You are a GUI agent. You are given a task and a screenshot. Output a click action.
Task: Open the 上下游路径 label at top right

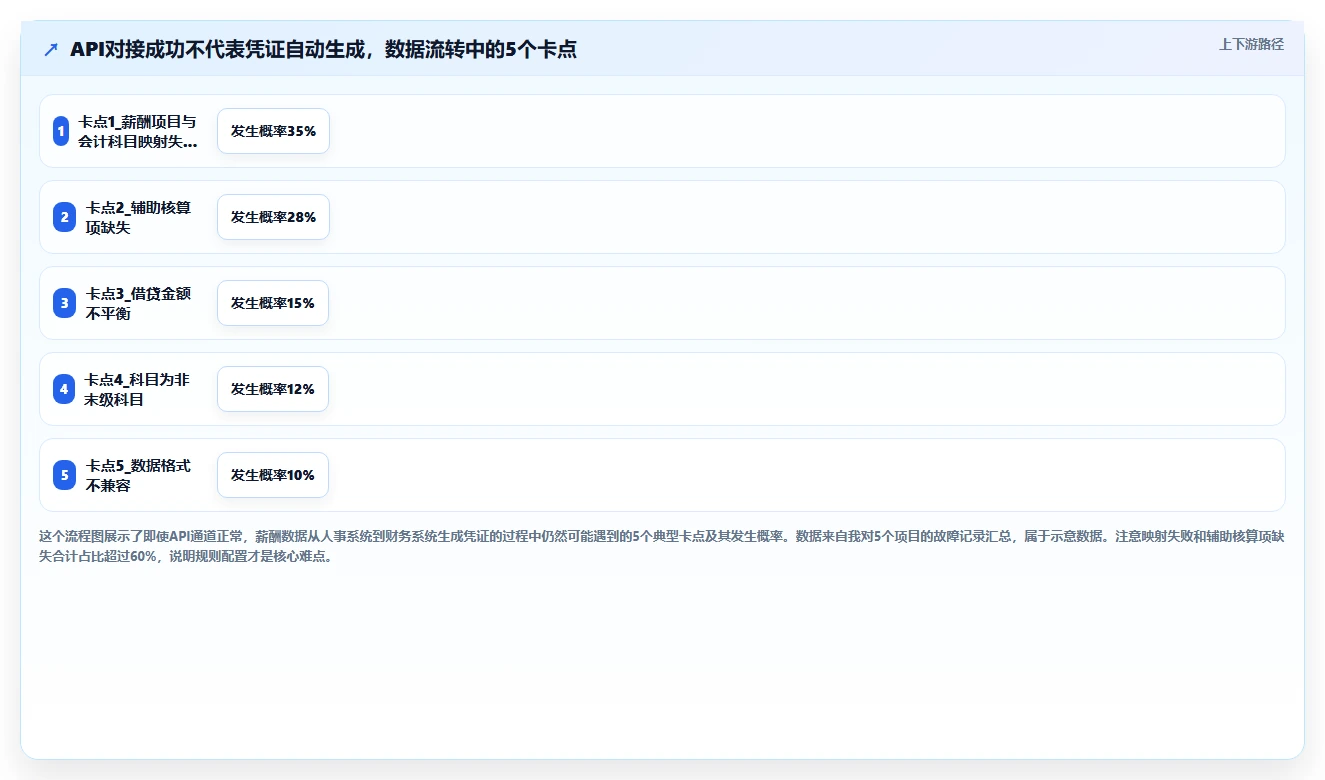1251,44
